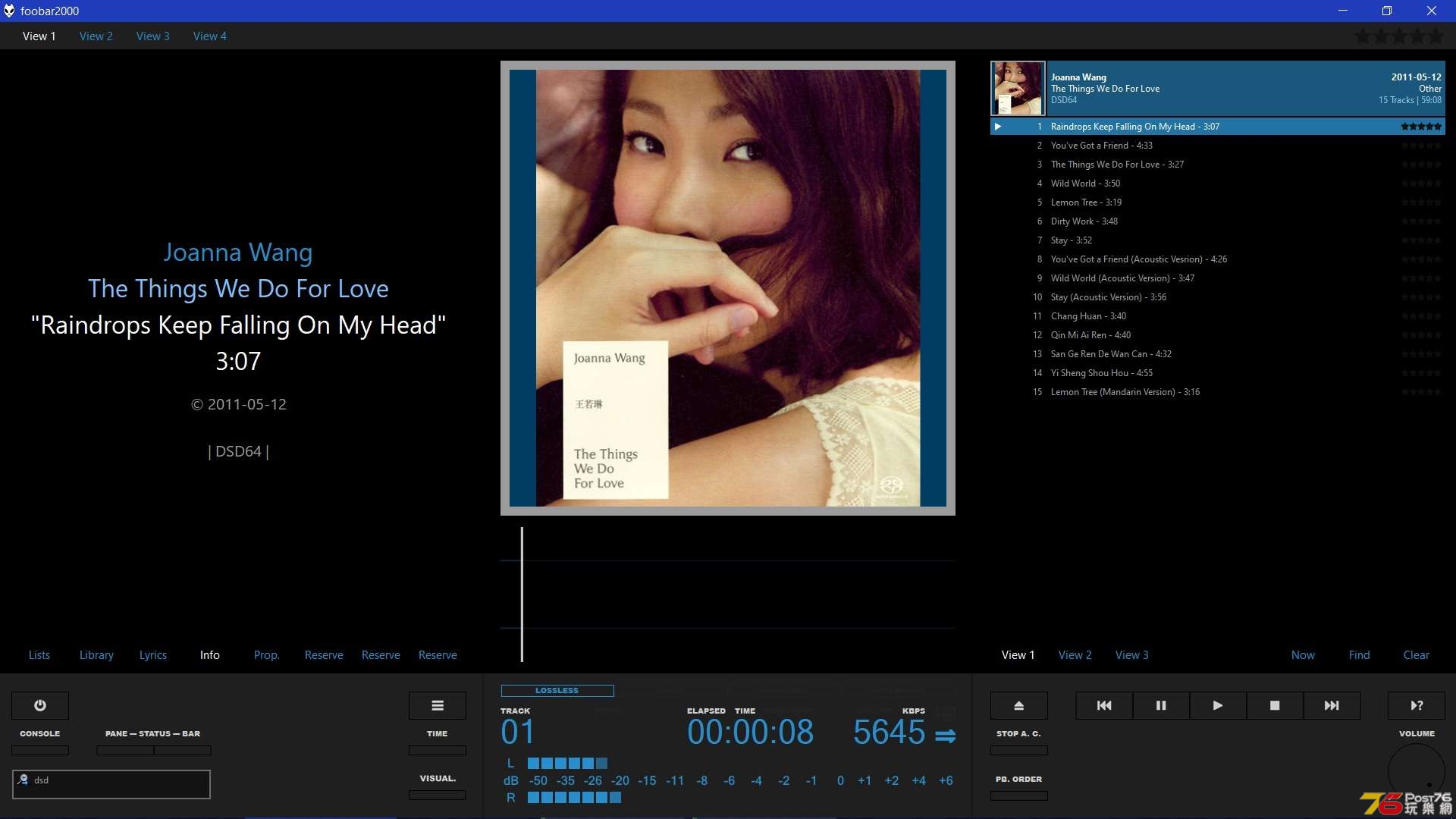Select track "Yi Sheng Shou Hou - 4:55"
Image resolution: width=1456 pixels, height=819 pixels.
[1217, 373]
